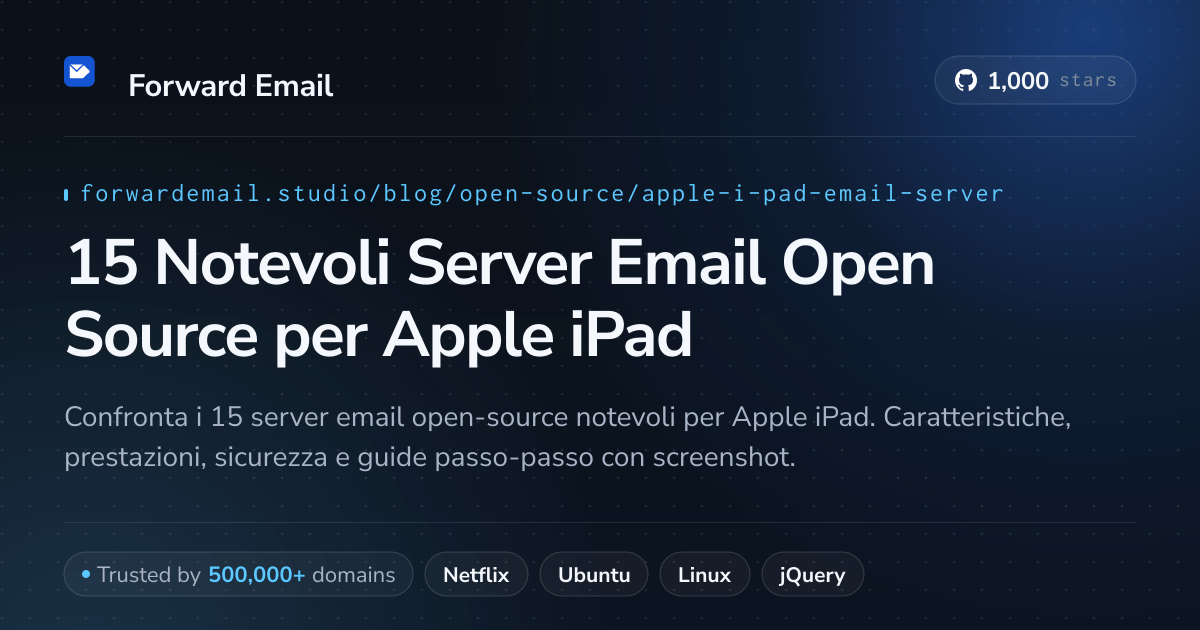The image size is (1200, 630).
Task: Select the Ubuntu tag pill
Action: [594, 575]
